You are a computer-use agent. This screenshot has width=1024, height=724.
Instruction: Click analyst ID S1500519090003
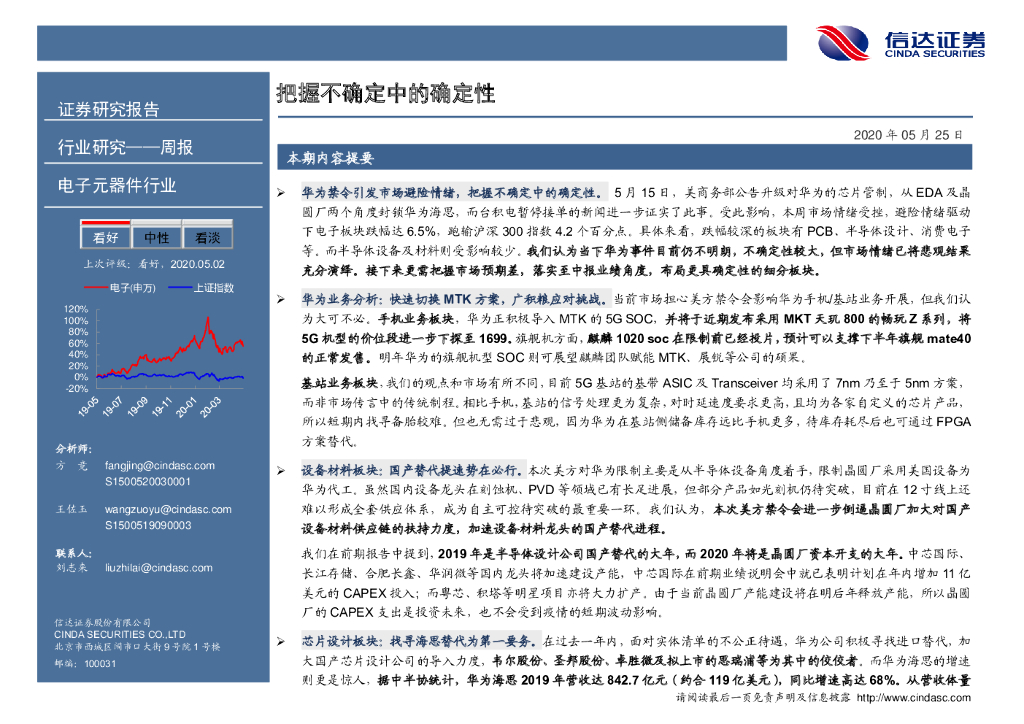click(x=148, y=526)
